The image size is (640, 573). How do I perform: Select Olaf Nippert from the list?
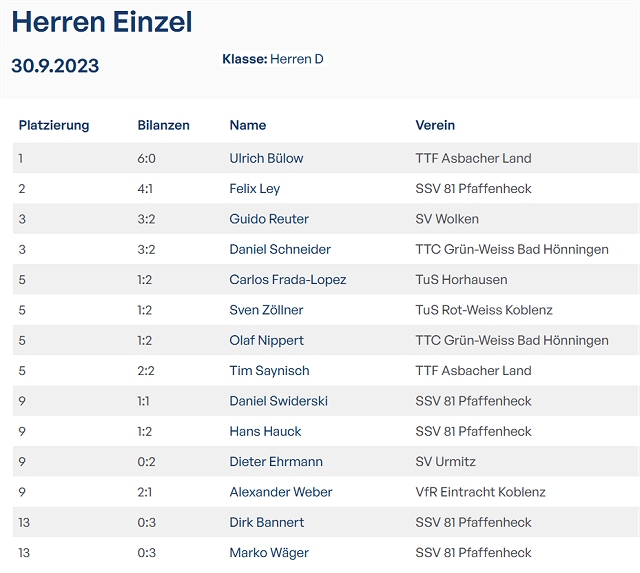pyautogui.click(x=266, y=340)
